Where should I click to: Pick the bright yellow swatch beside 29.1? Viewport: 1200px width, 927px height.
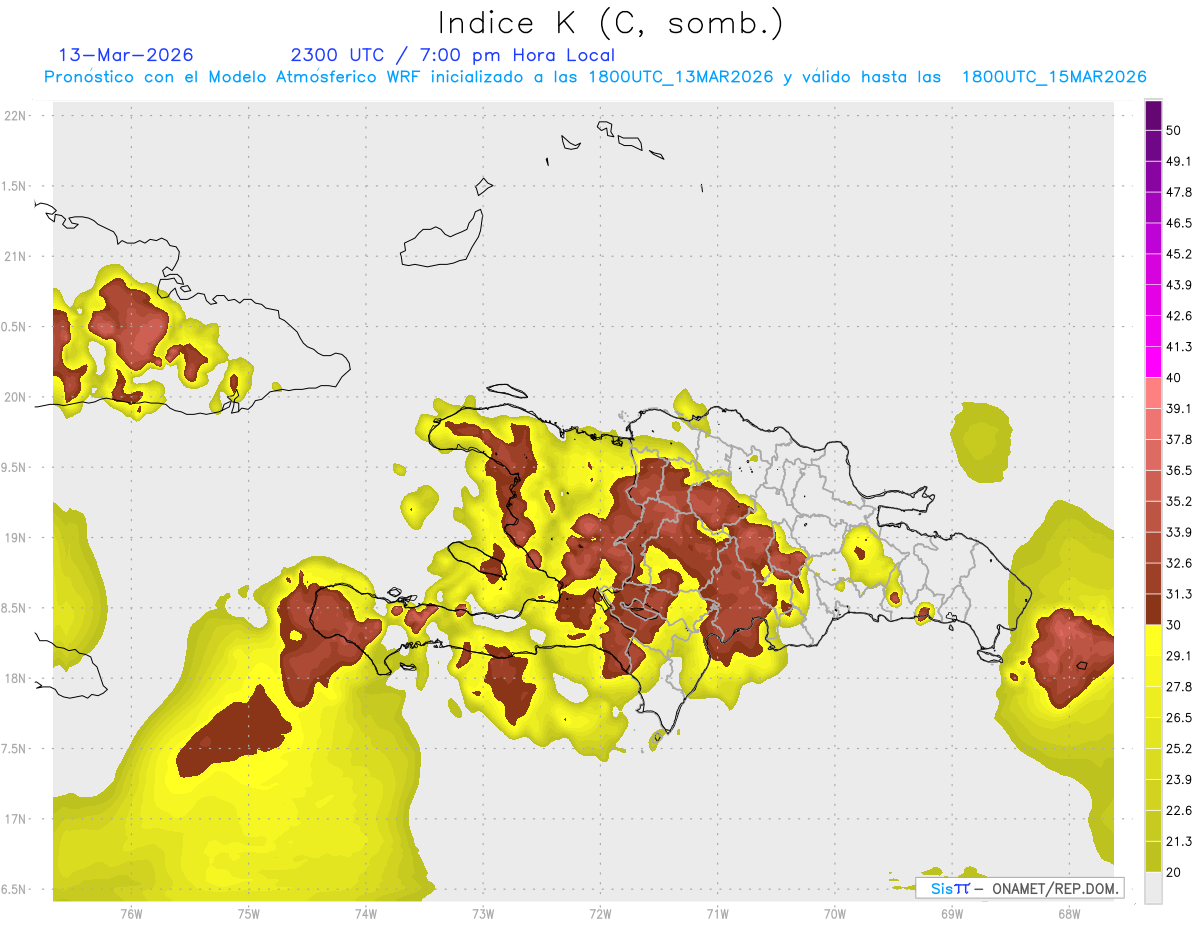(1153, 640)
